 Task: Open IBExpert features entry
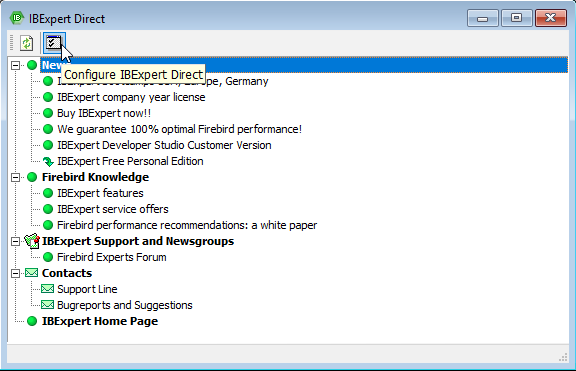(100, 193)
